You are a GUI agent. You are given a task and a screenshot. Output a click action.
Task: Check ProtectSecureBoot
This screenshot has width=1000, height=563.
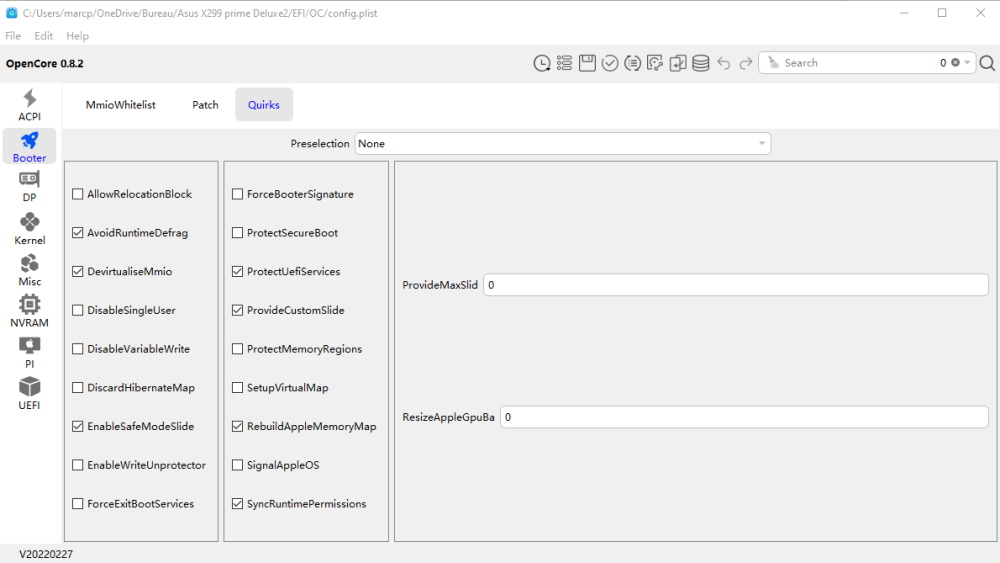[x=238, y=233]
